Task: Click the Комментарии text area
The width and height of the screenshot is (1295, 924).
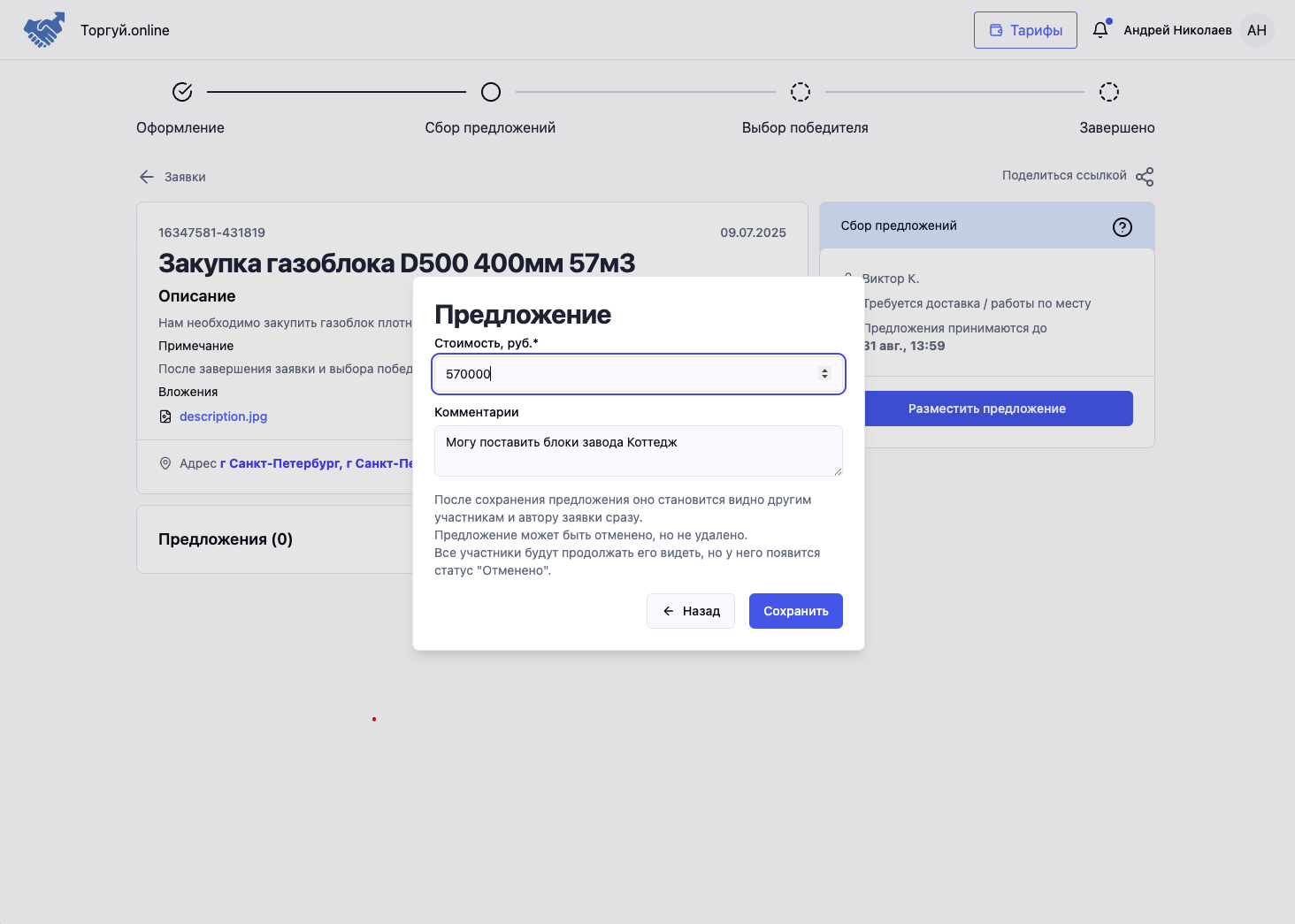Action: (x=638, y=451)
